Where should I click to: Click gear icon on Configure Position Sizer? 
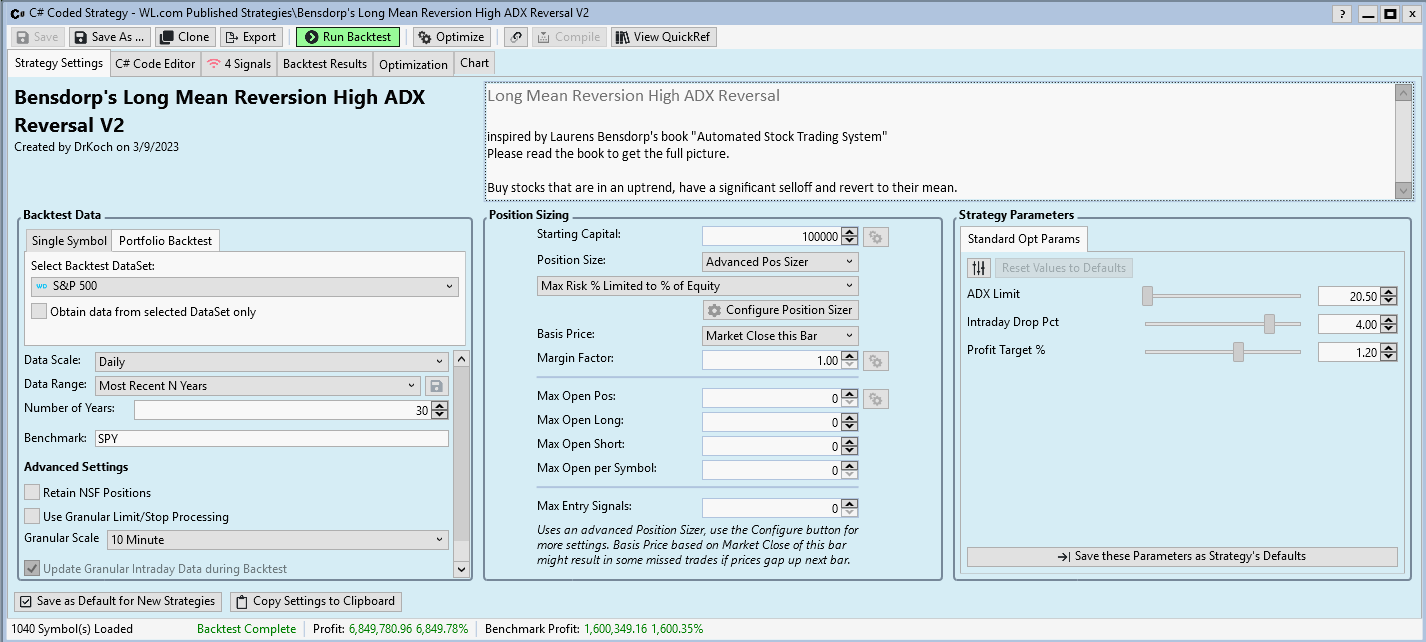coord(714,310)
